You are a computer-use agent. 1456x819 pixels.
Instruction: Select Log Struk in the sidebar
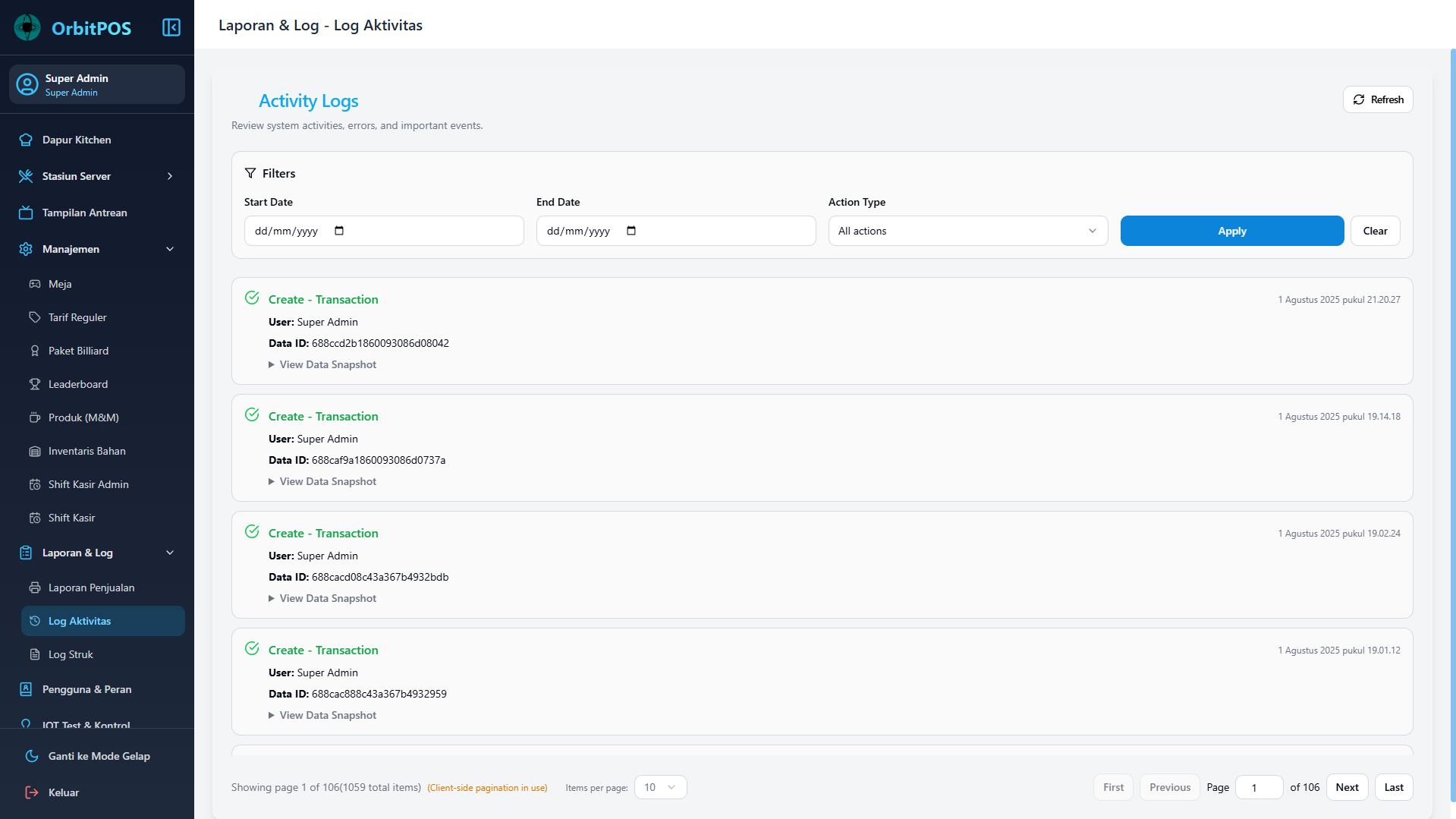tap(71, 654)
